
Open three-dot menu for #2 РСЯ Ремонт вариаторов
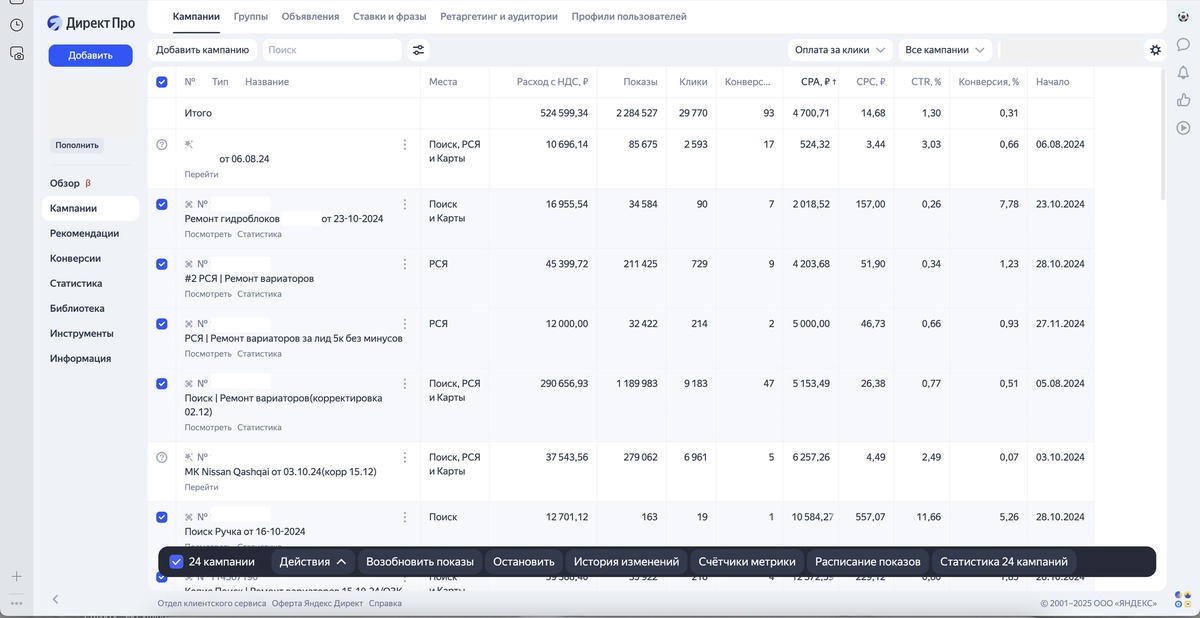(x=405, y=264)
